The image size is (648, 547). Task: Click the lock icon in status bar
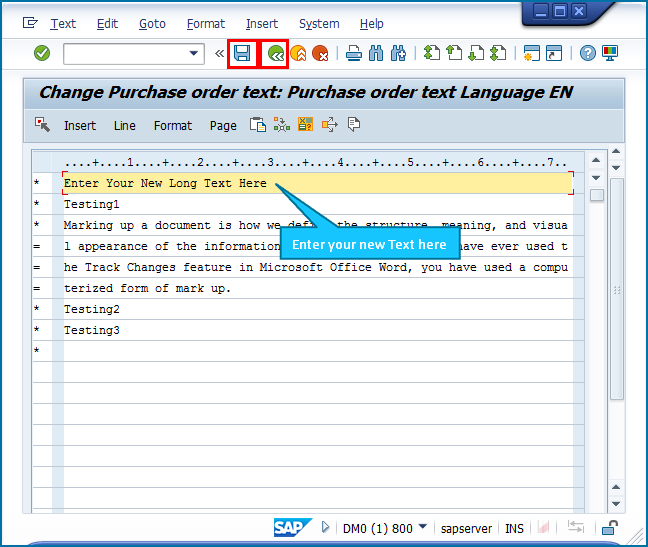tap(609, 527)
